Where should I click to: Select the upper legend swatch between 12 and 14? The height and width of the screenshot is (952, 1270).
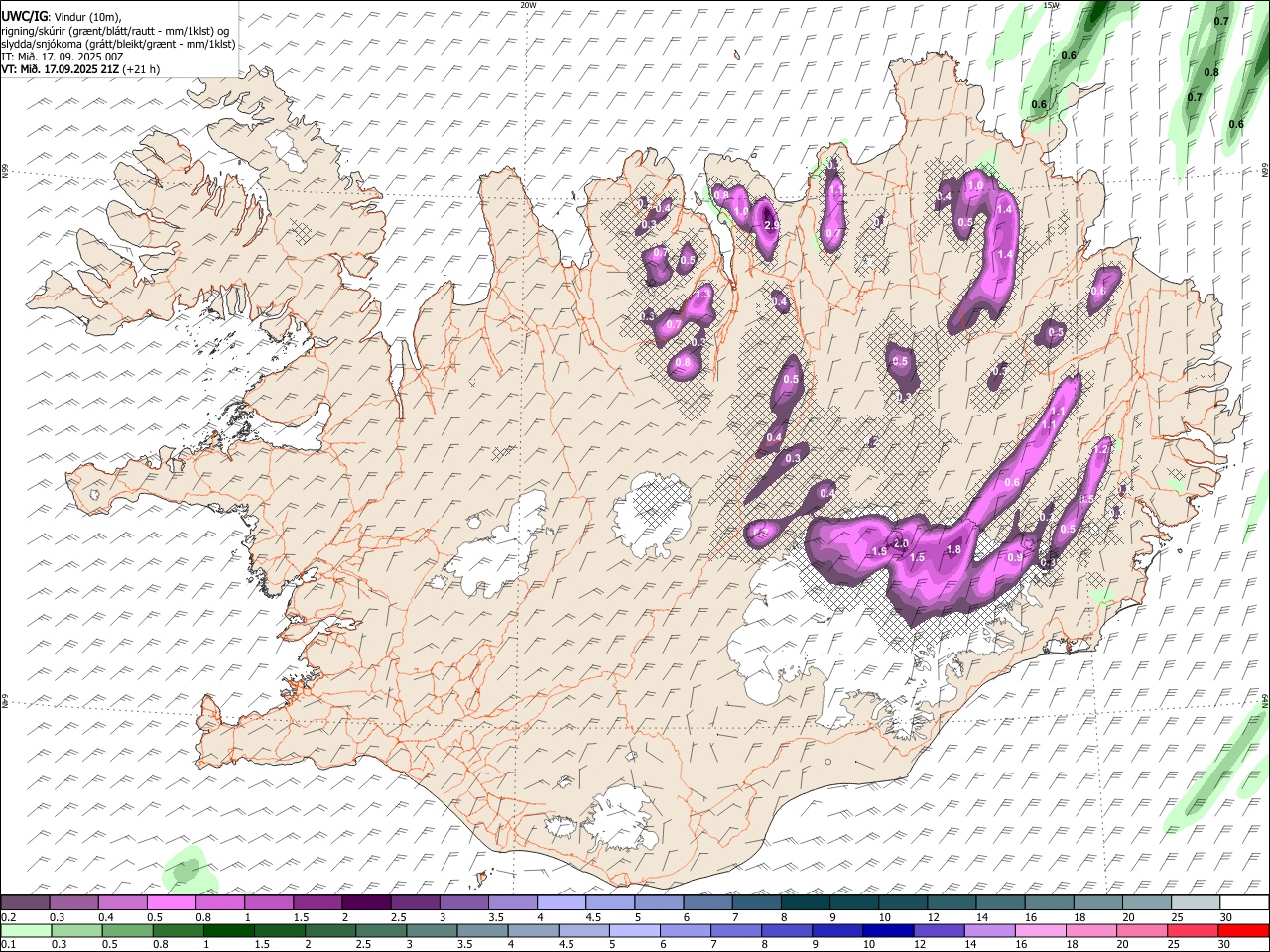[x=951, y=903]
